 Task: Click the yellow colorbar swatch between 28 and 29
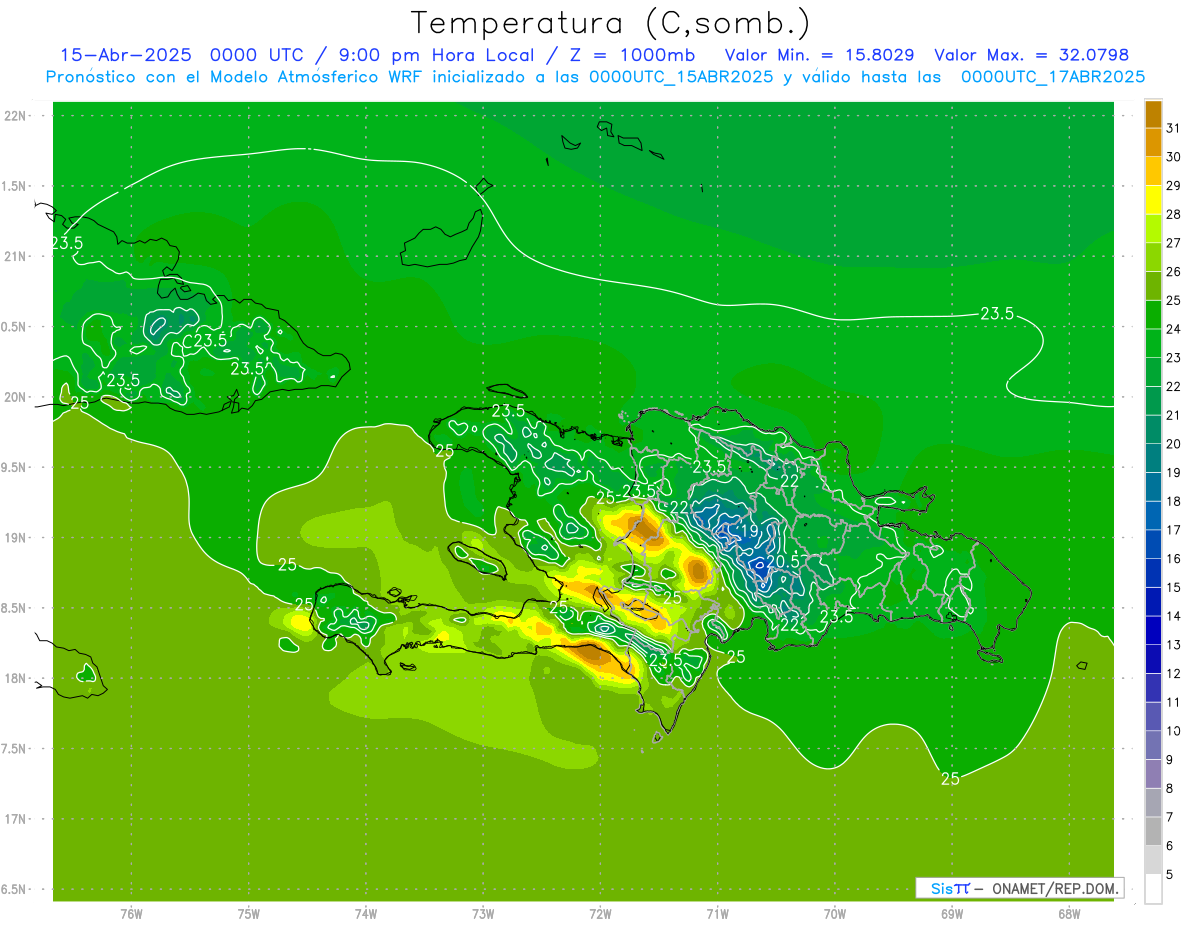(x=1153, y=200)
